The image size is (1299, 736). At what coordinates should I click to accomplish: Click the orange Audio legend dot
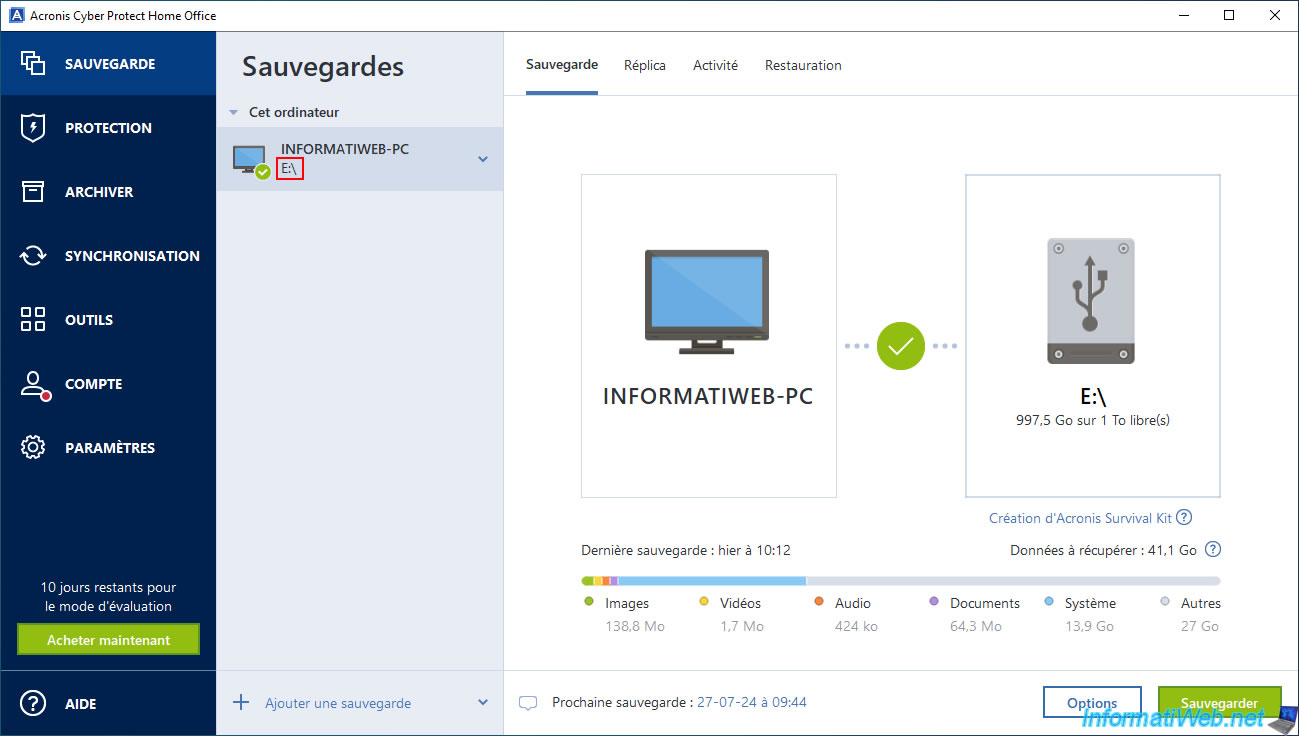(819, 602)
